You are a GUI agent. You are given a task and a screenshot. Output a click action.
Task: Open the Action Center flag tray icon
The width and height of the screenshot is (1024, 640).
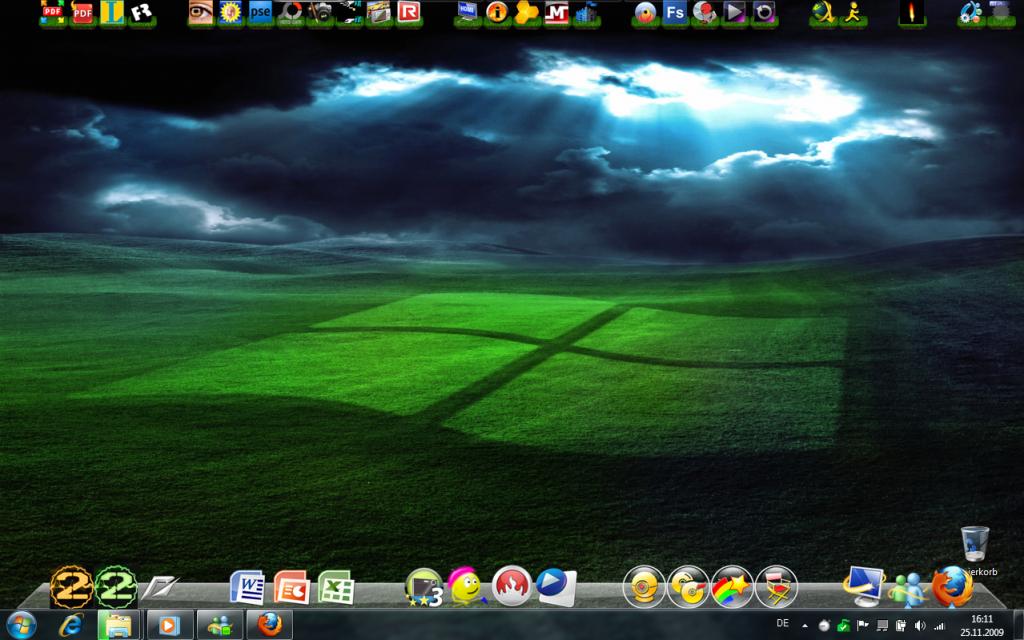[x=862, y=625]
